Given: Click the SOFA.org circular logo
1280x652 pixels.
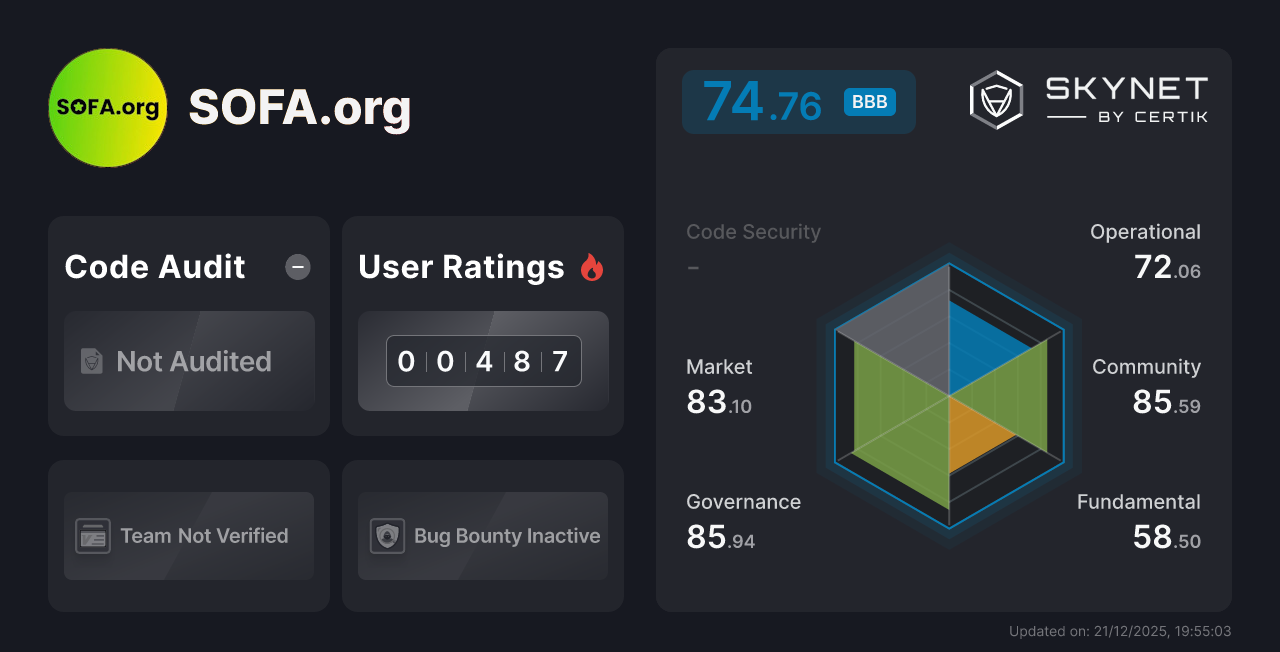Looking at the screenshot, I should [107, 106].
